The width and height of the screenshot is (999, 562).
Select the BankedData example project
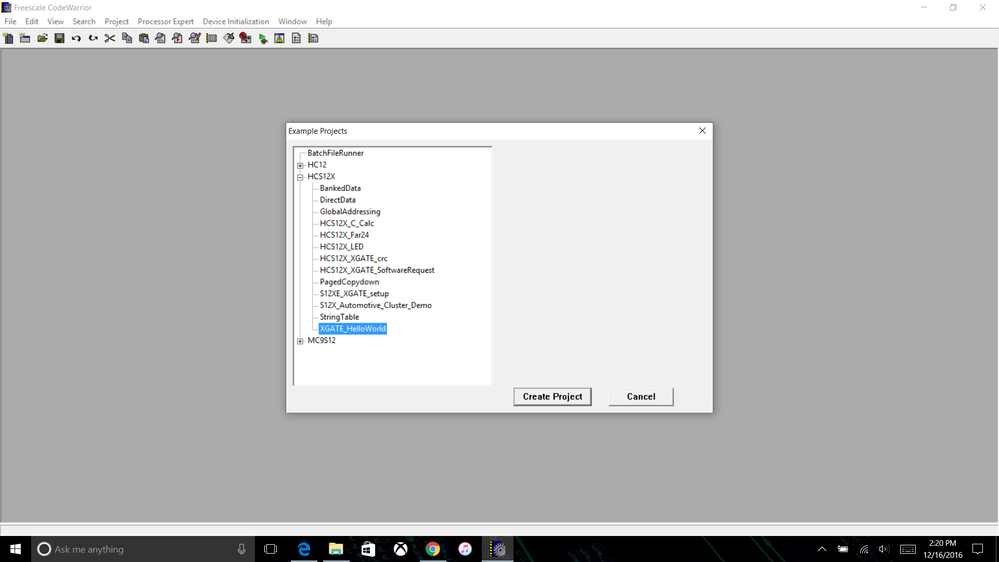tap(340, 188)
